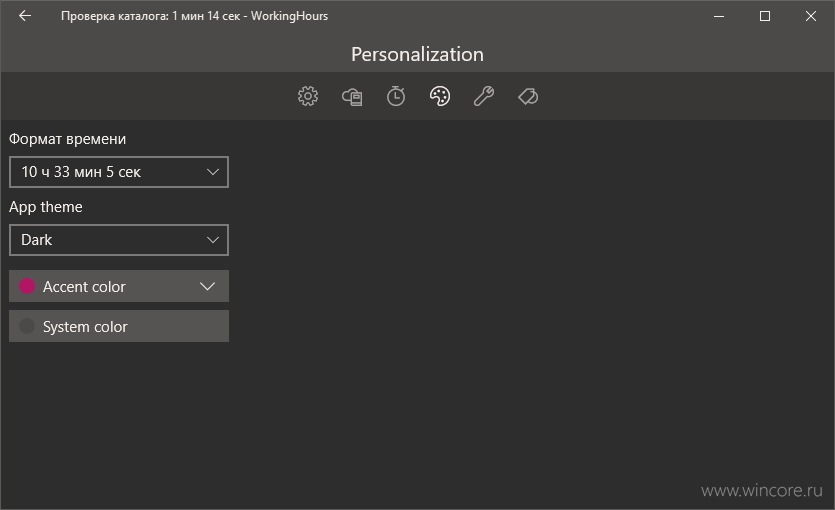This screenshot has width=835, height=510.
Task: Open the stopwatch timer settings icon
Action: point(396,96)
